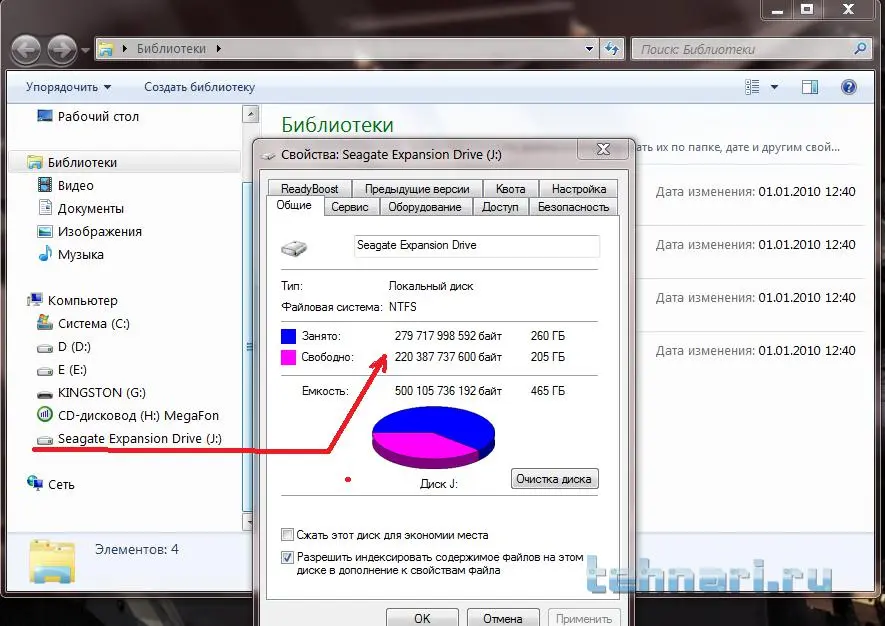Switch to the 'Сервис' tab
Image resolution: width=885 pixels, height=626 pixels.
coord(350,207)
